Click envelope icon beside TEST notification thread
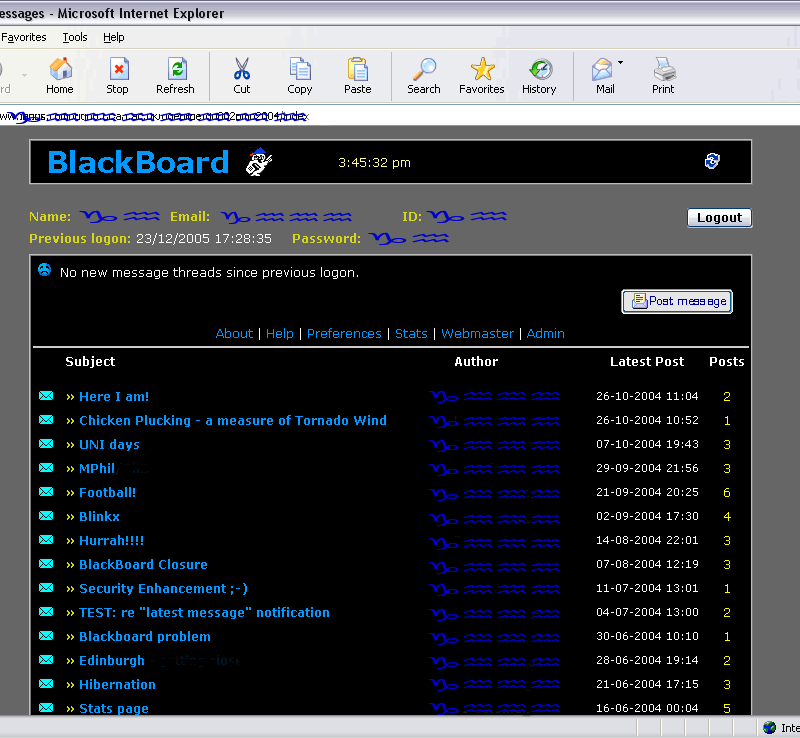800x738 pixels. [46, 611]
